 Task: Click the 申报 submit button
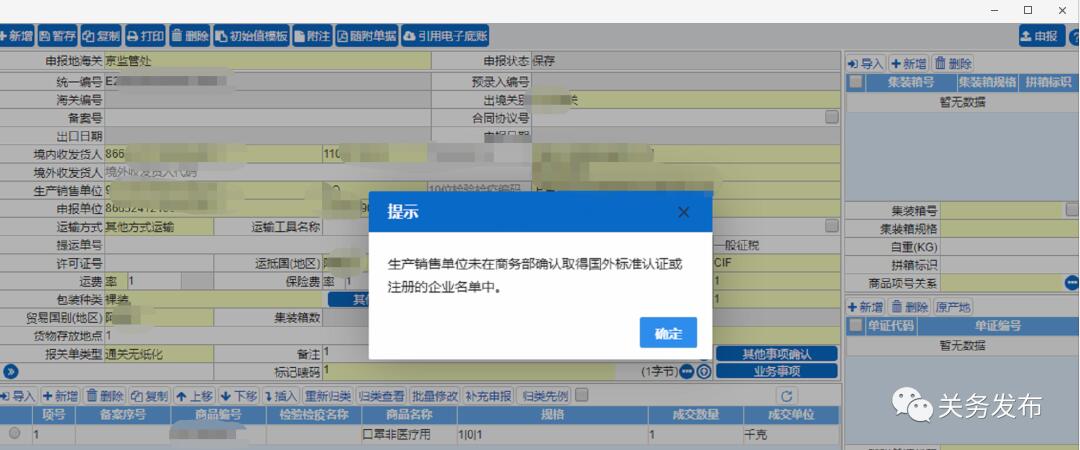pos(1041,36)
